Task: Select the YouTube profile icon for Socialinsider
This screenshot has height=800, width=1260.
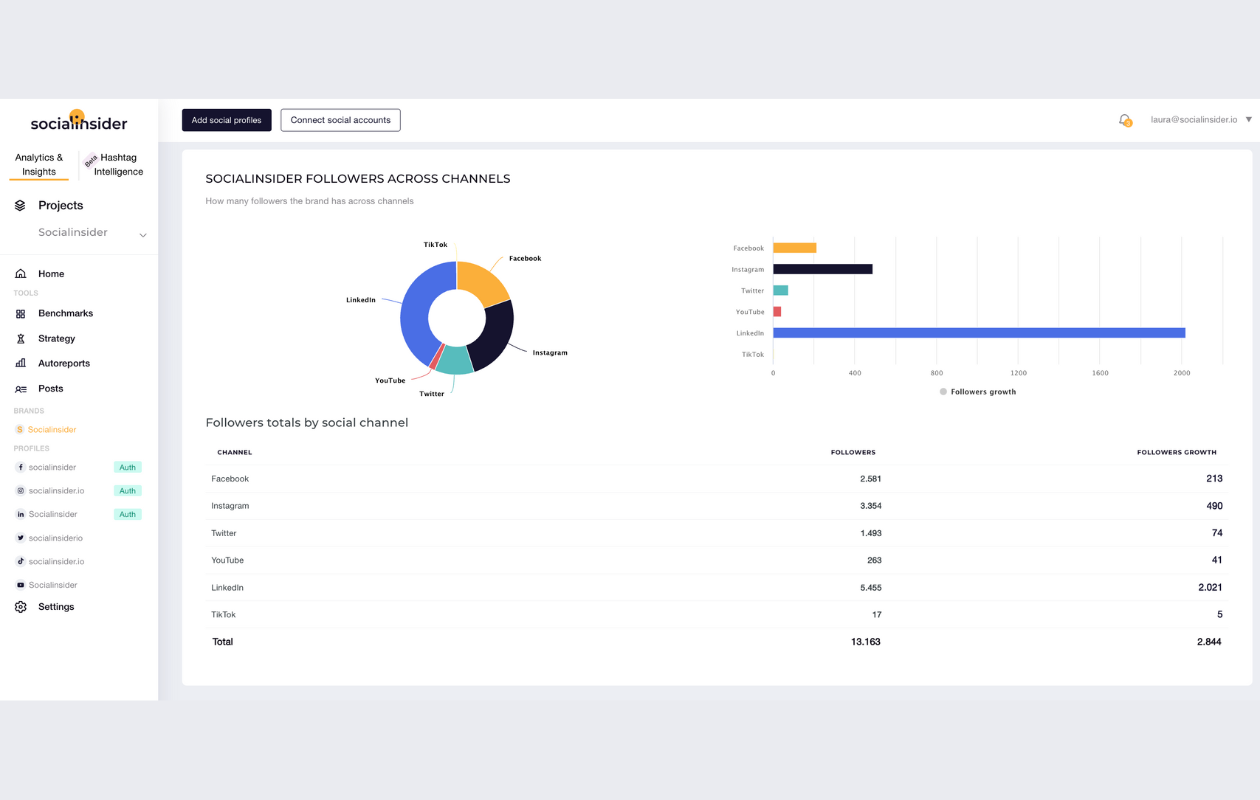Action: (x=20, y=585)
